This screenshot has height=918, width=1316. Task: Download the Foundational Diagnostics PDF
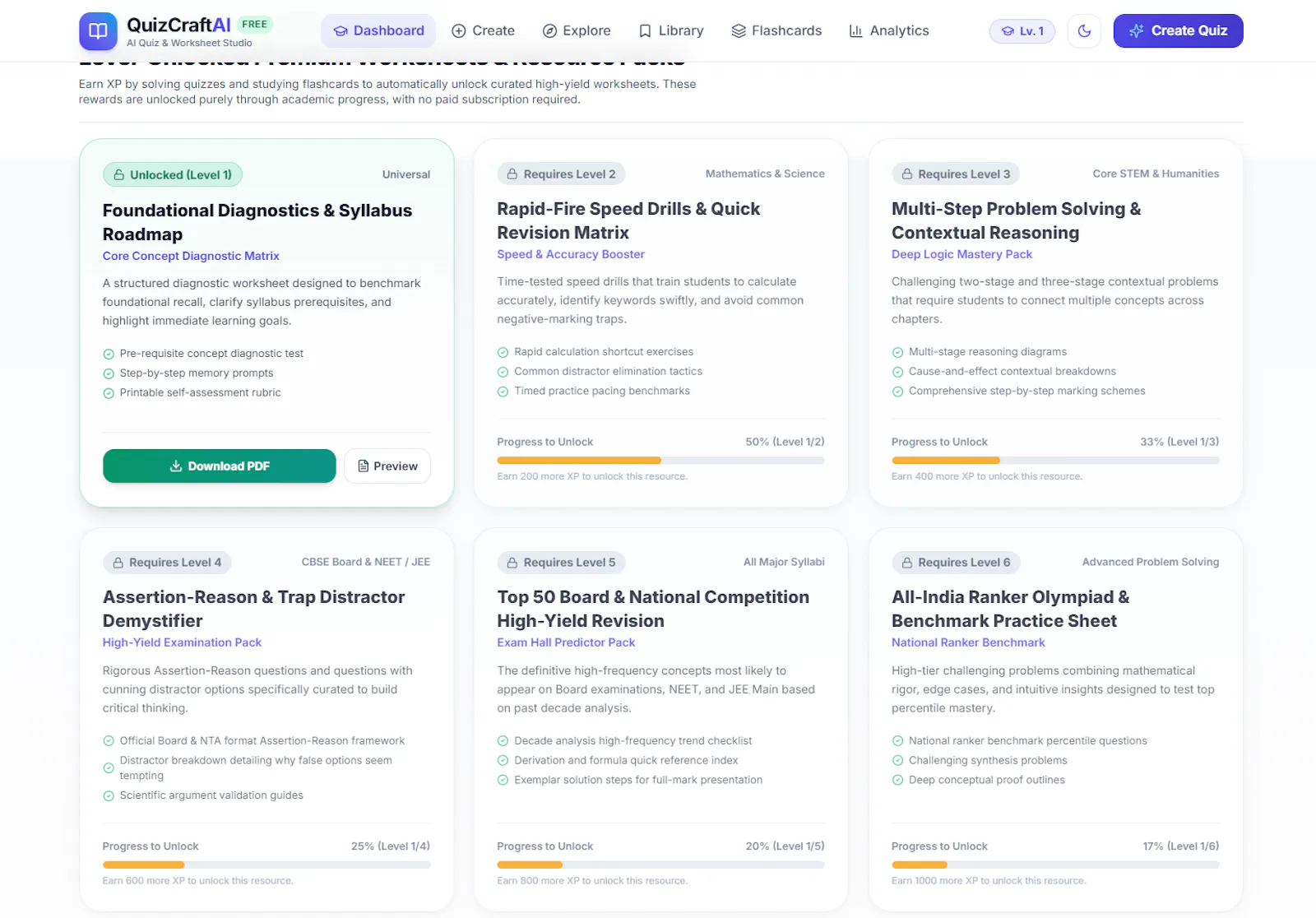tap(220, 466)
